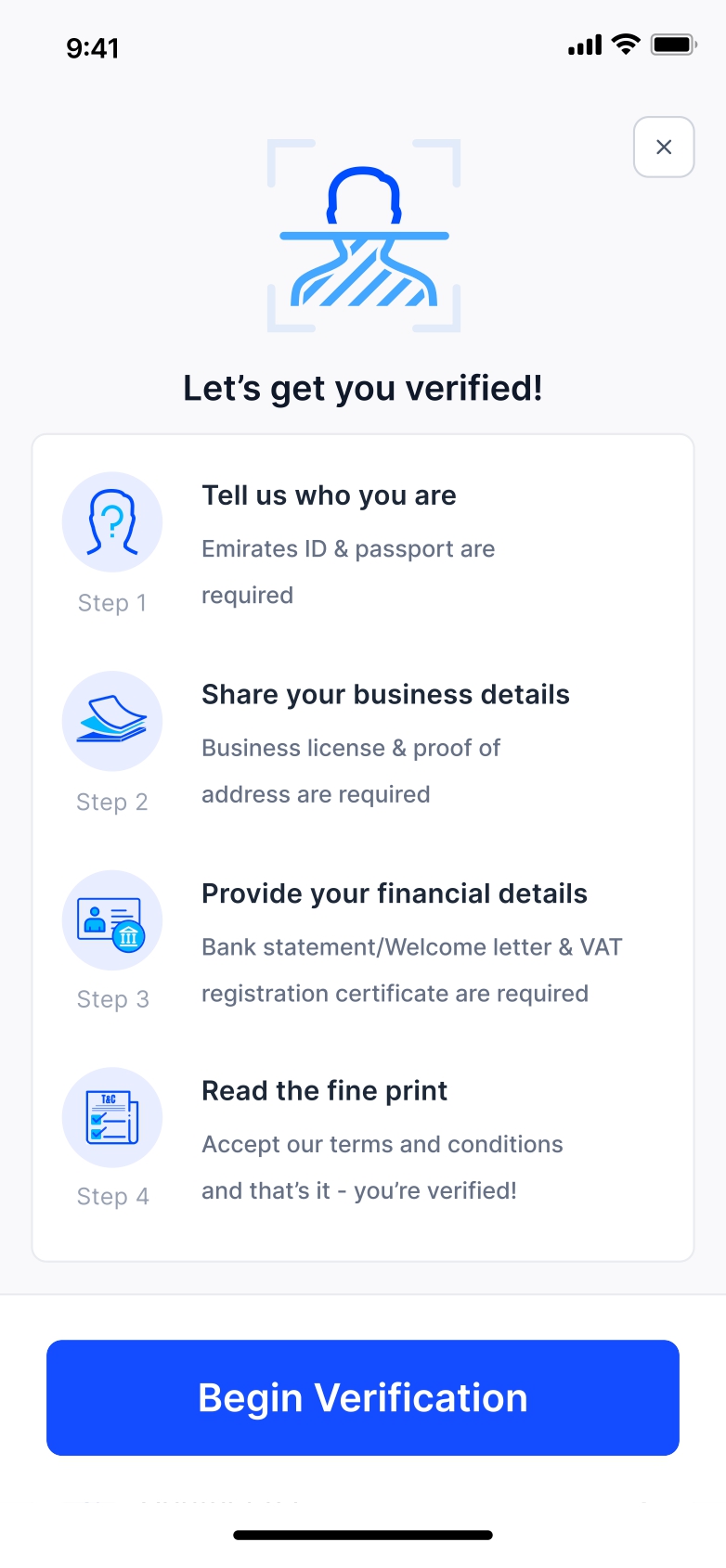This screenshot has height=1568, width=726.
Task: Select "Provide your financial details" heading
Action: click(x=395, y=893)
